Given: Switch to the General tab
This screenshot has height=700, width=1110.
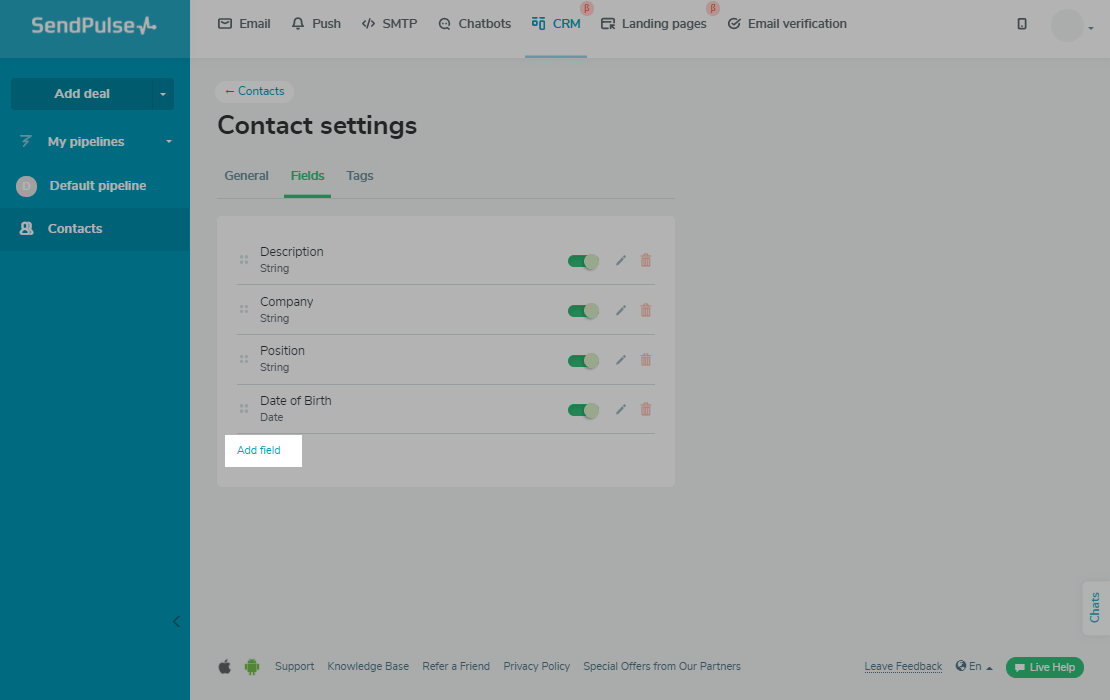Looking at the screenshot, I should (246, 176).
